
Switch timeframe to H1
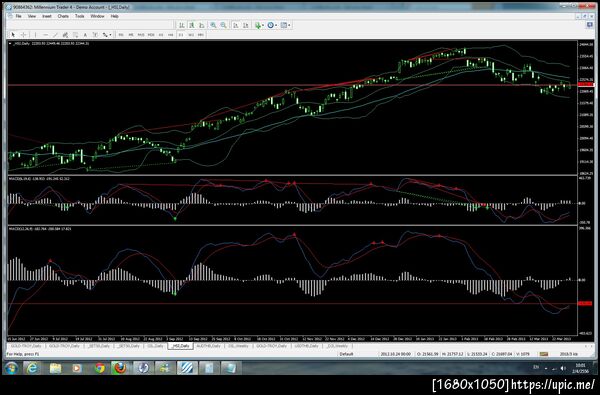click(161, 35)
